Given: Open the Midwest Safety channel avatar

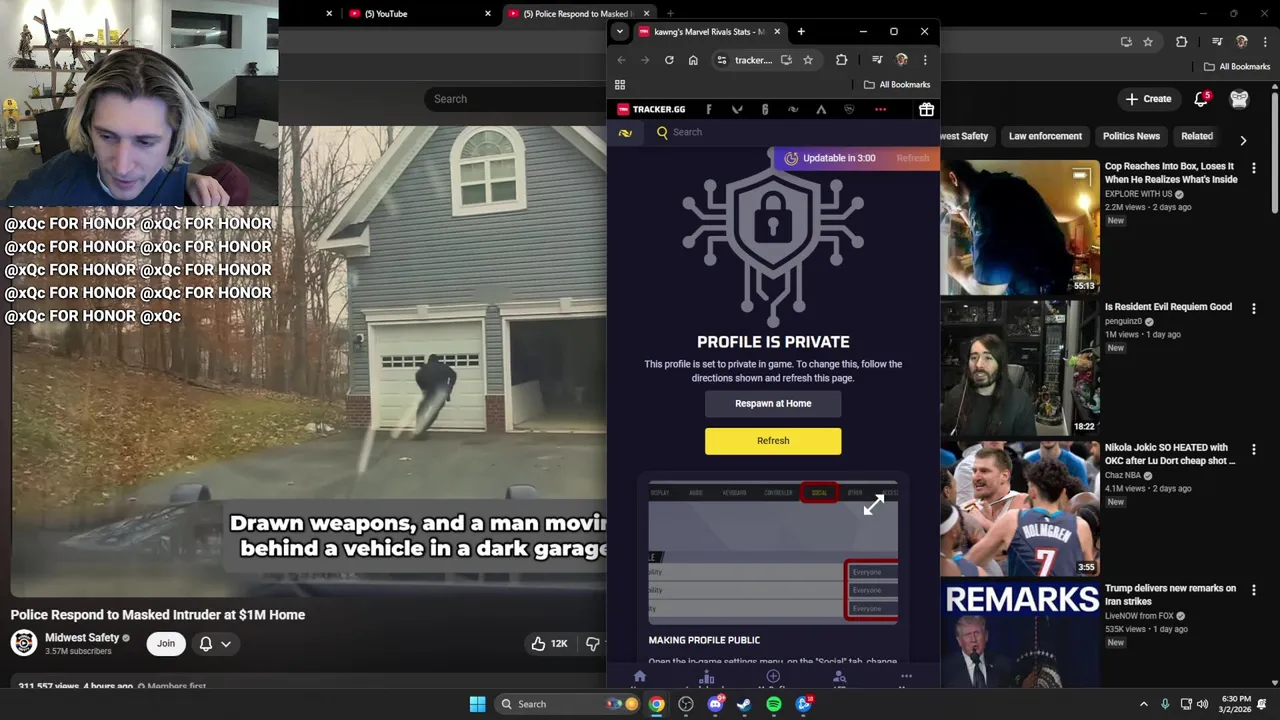Looking at the screenshot, I should (24, 643).
